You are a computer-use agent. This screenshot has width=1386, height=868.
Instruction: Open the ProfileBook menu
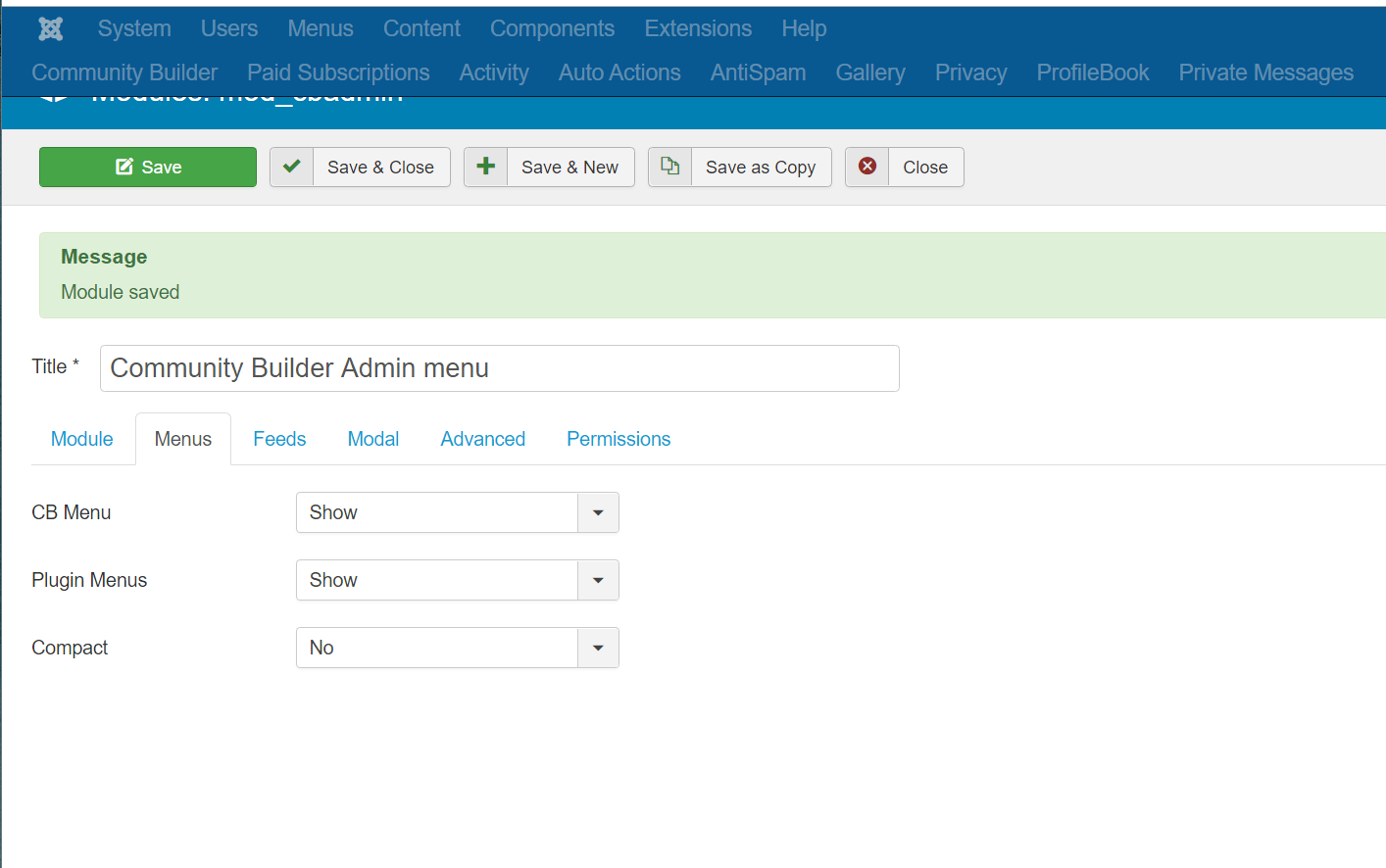click(1093, 72)
